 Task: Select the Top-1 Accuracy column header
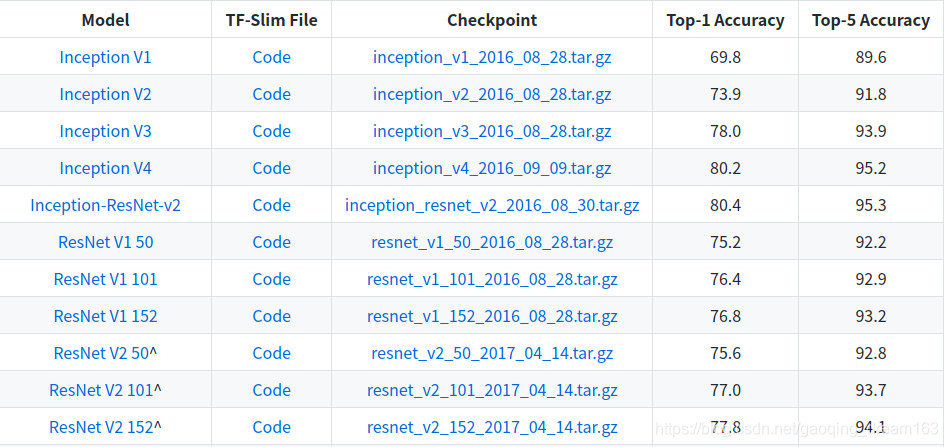point(726,20)
